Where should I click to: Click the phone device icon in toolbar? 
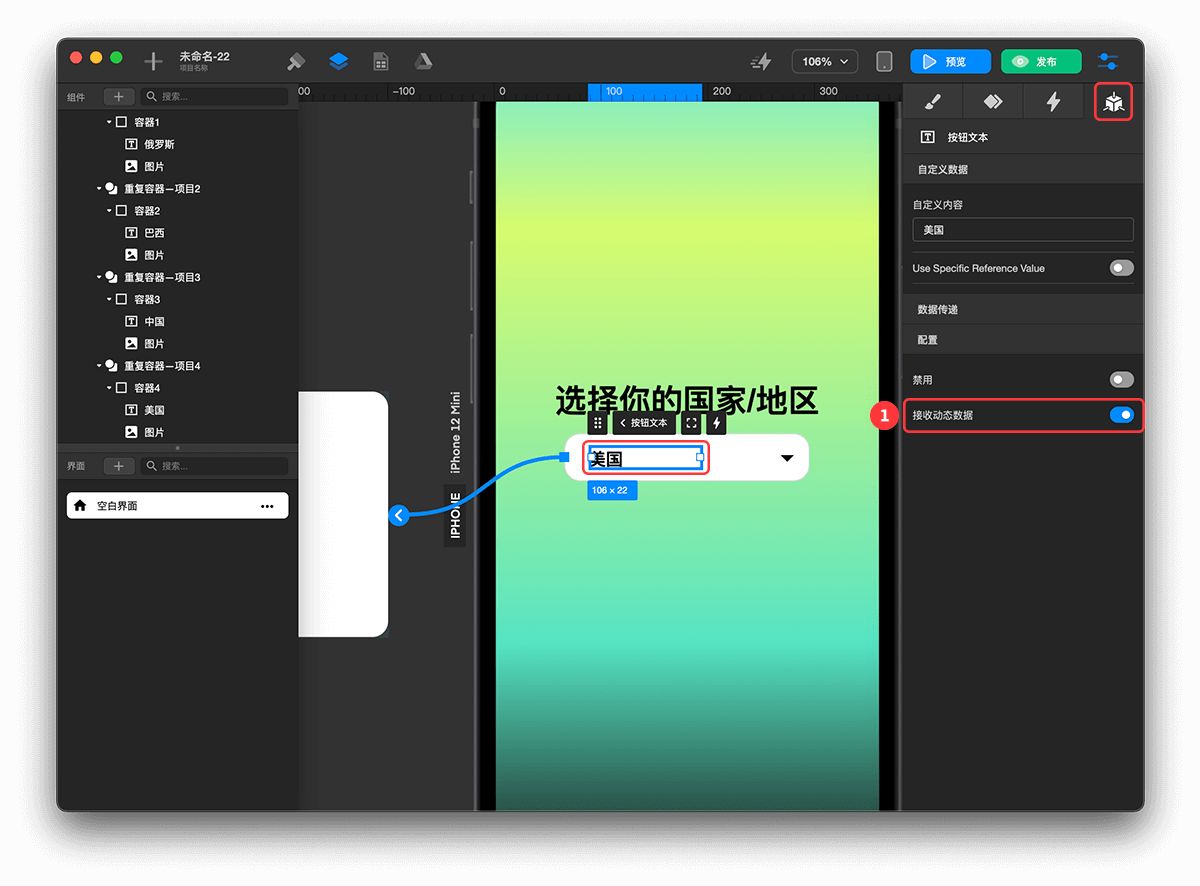885,62
